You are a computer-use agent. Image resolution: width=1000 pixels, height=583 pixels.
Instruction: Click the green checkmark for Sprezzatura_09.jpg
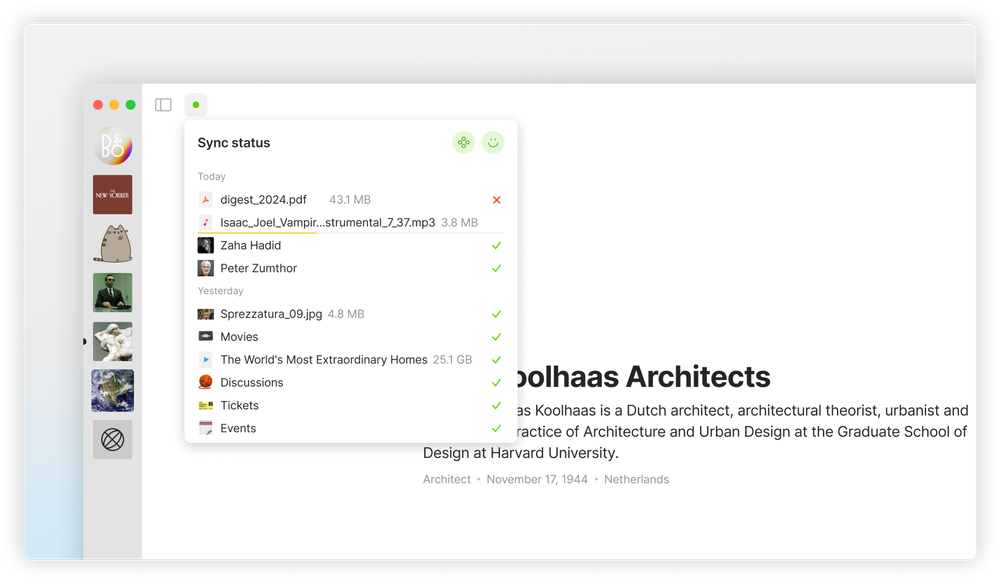[496, 314]
